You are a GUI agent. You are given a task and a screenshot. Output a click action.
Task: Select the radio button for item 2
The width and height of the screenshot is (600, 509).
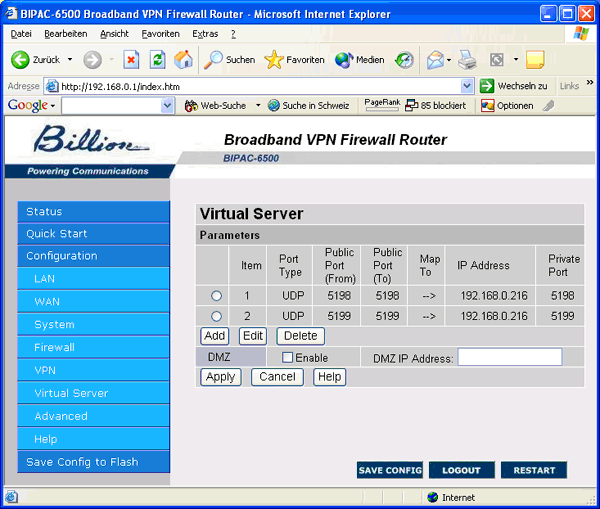(216, 316)
